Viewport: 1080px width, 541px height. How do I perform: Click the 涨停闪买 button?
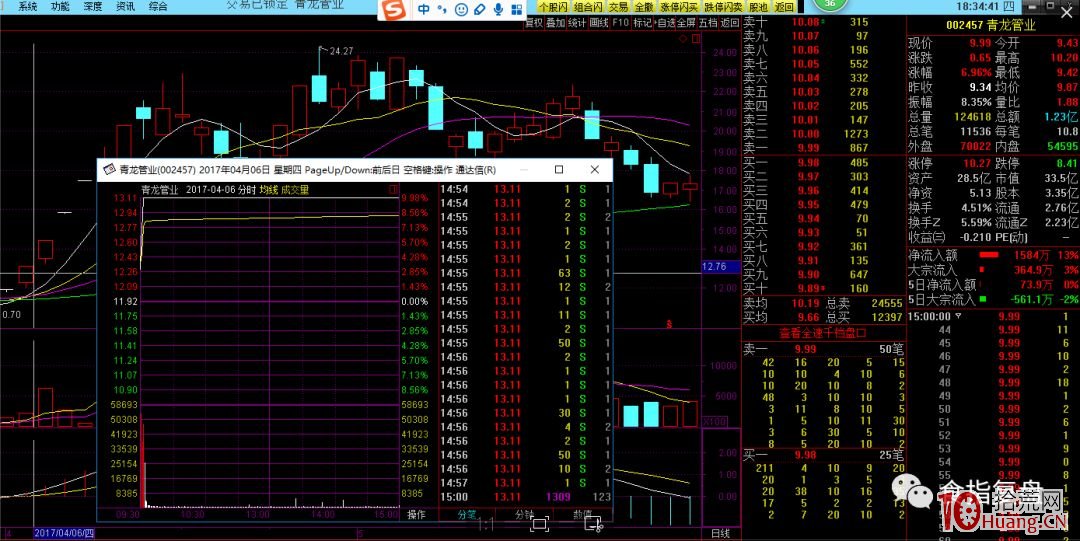678,6
